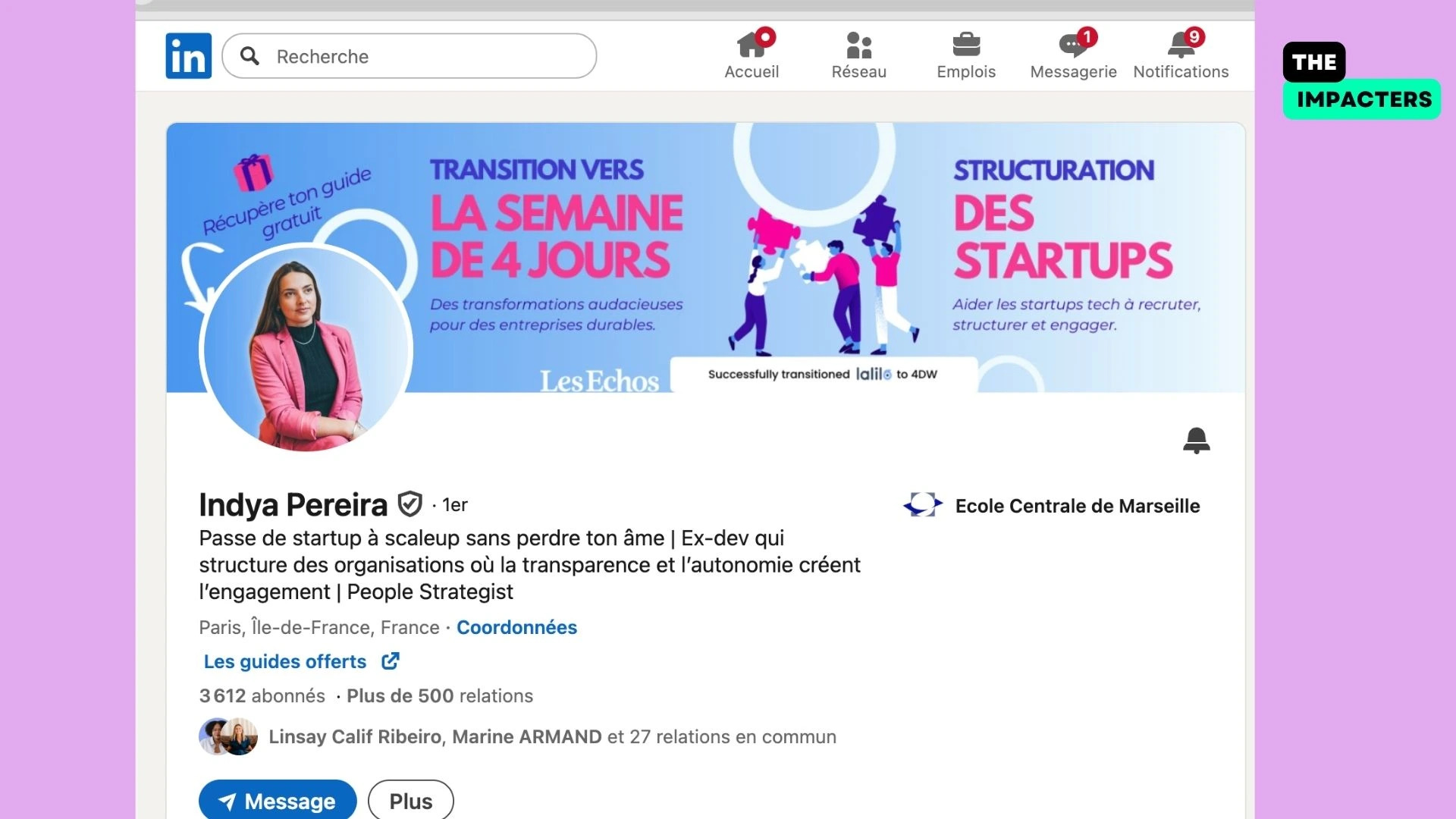Click the verified shield badge

coord(409,504)
